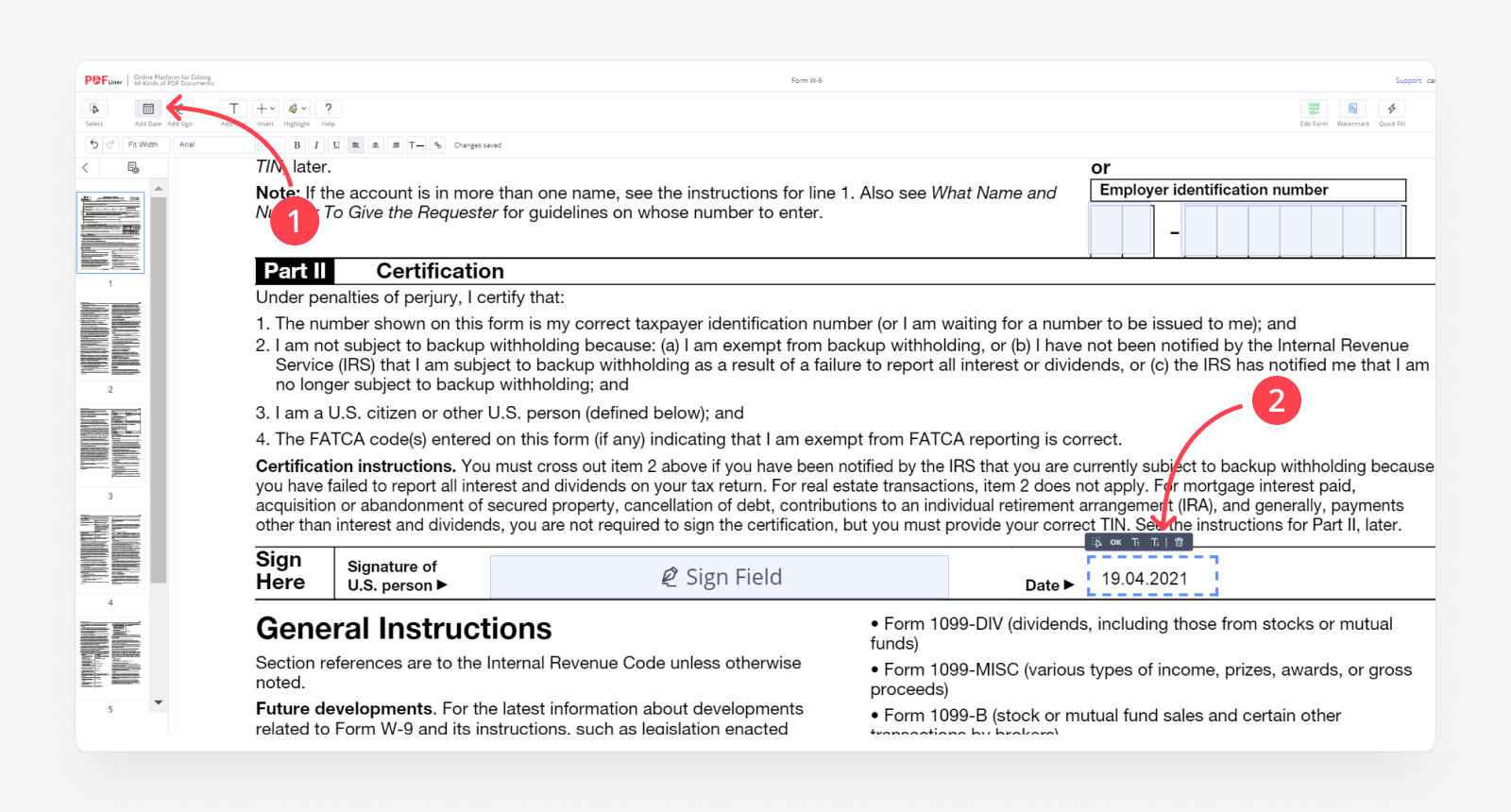Collapse the thumbnail sidebar with back chevron
This screenshot has width=1511, height=812.
pos(86,167)
